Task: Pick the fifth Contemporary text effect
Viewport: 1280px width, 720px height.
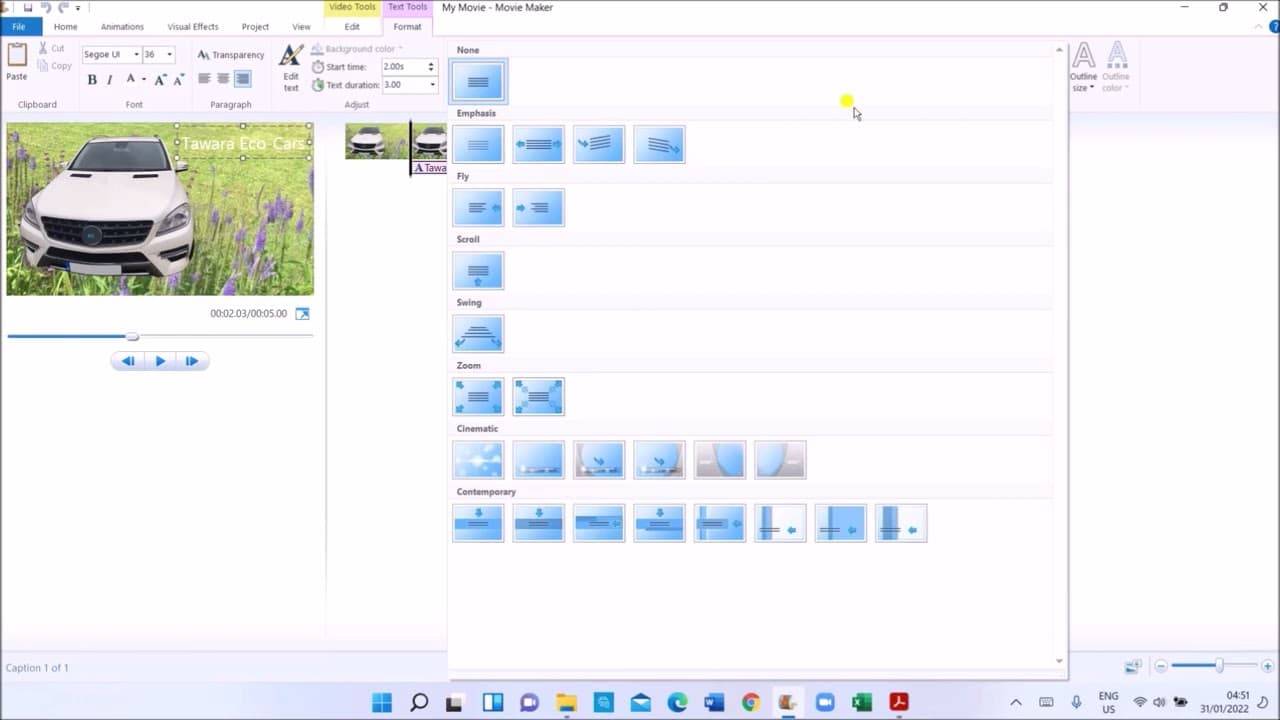Action: [720, 522]
